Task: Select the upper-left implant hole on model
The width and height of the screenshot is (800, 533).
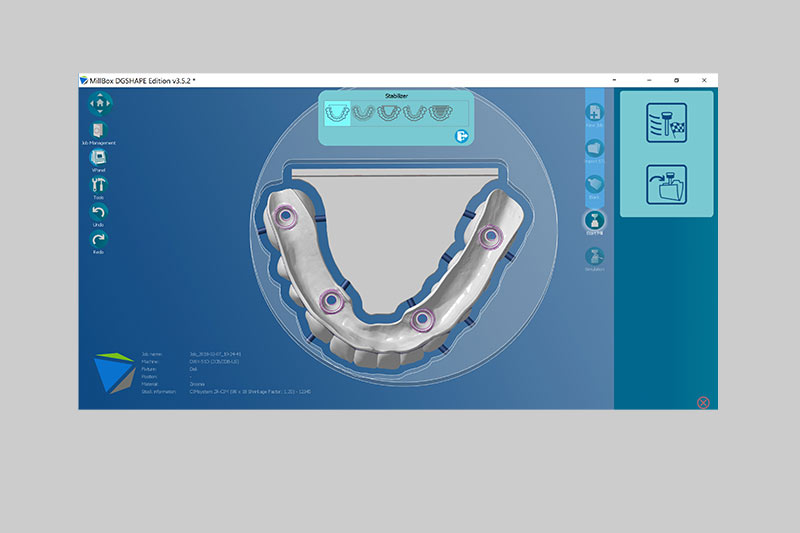Action: tap(286, 216)
